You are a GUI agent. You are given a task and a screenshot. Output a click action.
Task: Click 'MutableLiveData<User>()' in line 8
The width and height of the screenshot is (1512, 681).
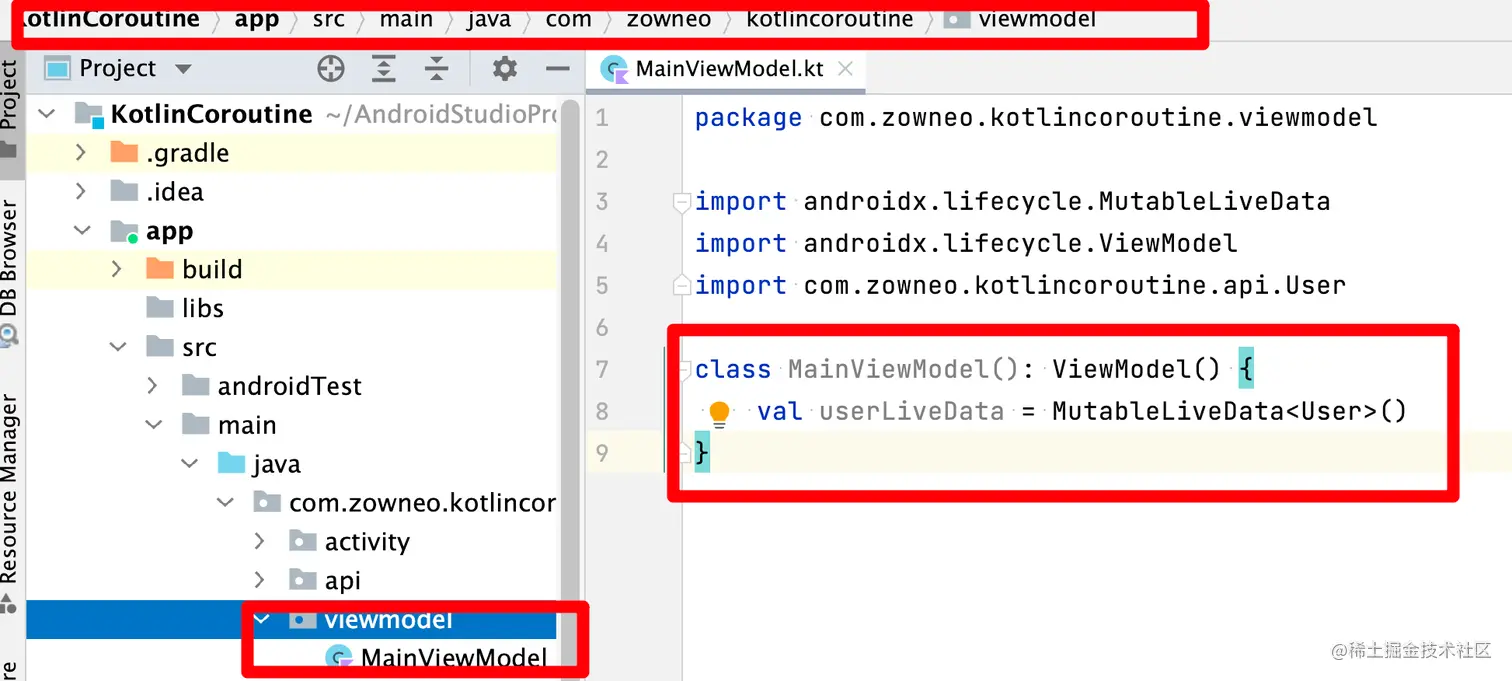1230,411
